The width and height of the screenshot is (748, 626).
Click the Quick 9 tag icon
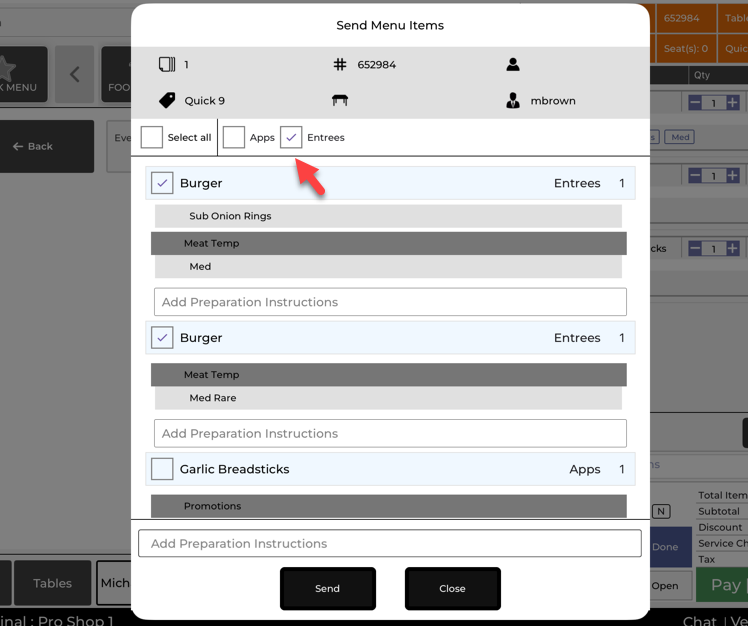coord(167,100)
